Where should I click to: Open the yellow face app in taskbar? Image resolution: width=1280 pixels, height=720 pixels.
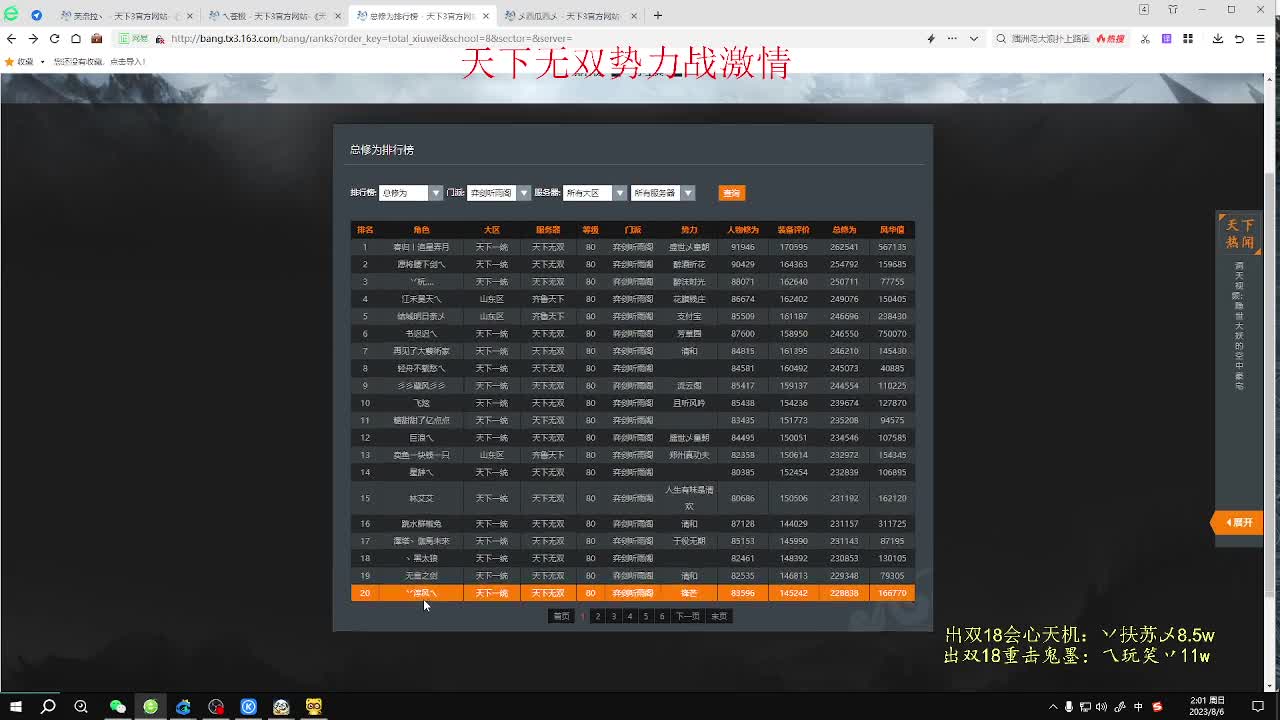314,706
